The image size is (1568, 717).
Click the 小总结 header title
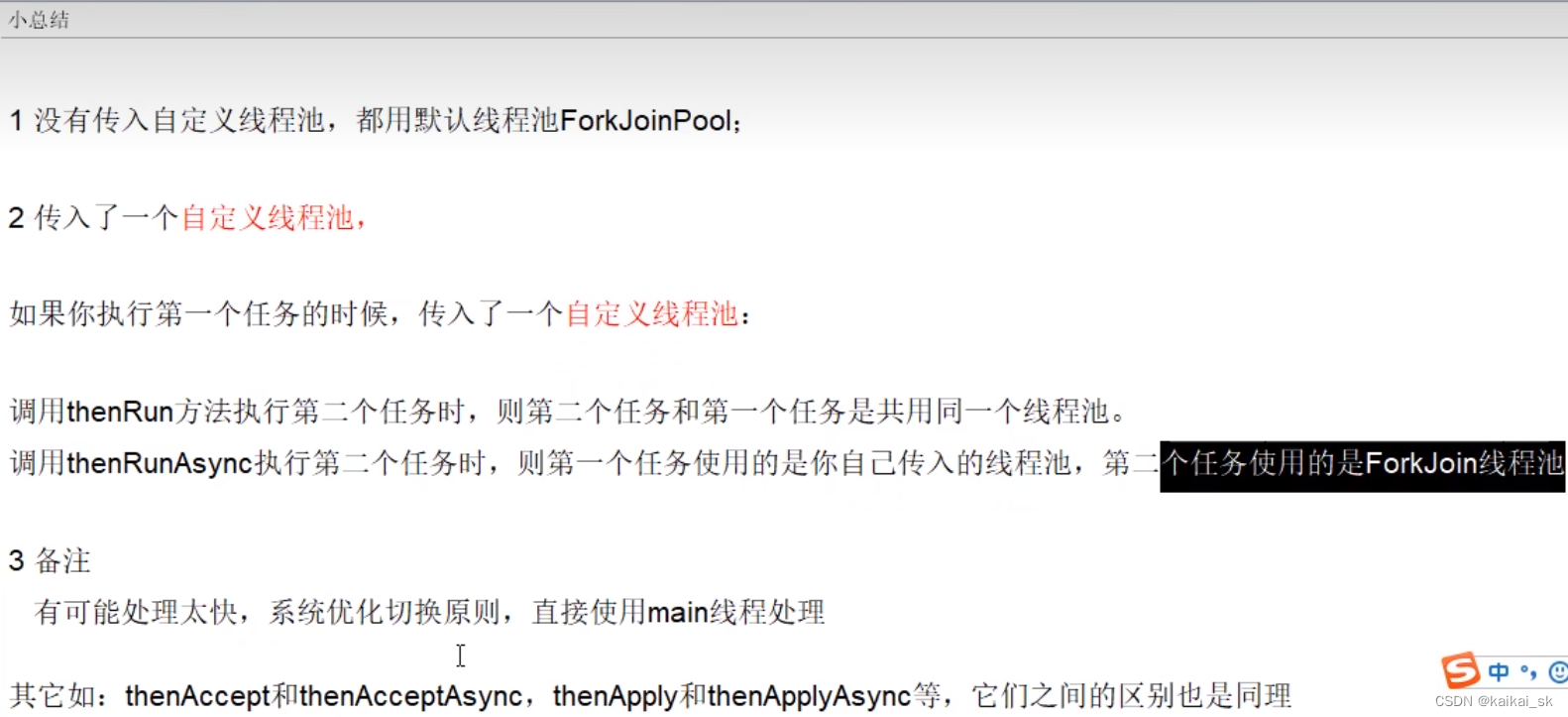pyautogui.click(x=40, y=20)
